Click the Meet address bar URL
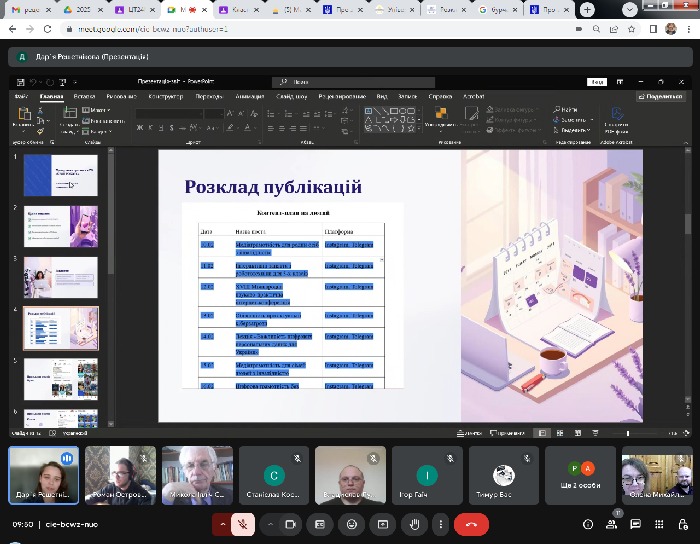The image size is (700, 544). click(x=150, y=29)
